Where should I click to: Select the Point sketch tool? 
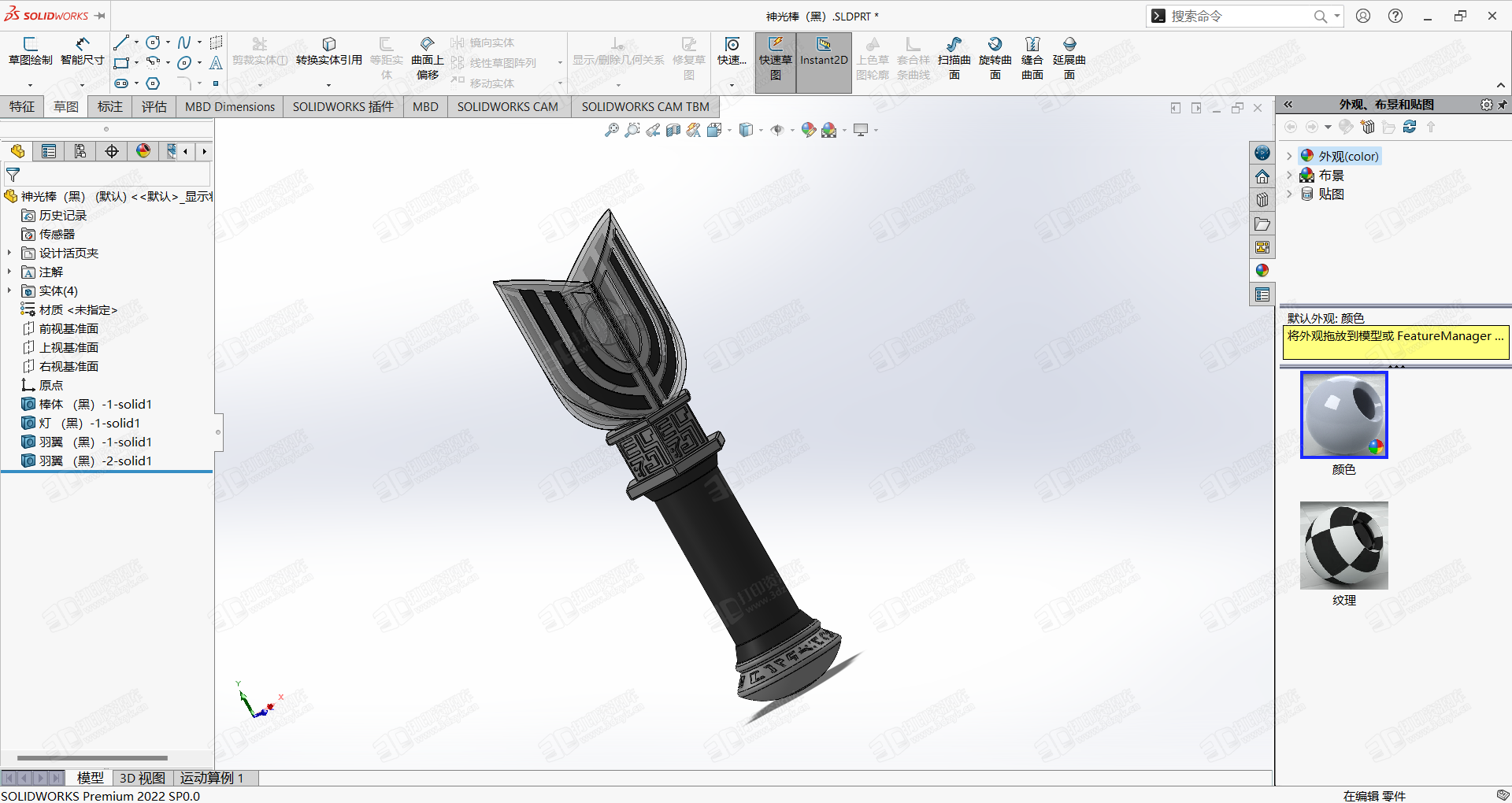[216, 83]
